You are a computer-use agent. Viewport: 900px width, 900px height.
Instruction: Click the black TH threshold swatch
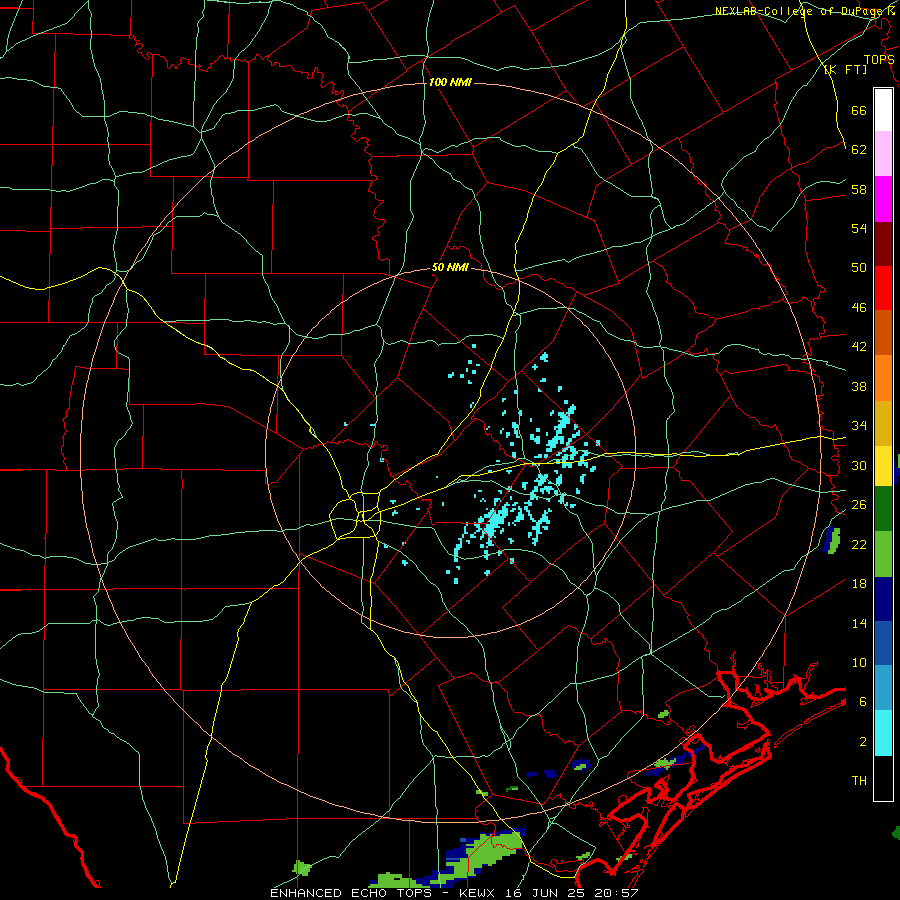pos(883,778)
